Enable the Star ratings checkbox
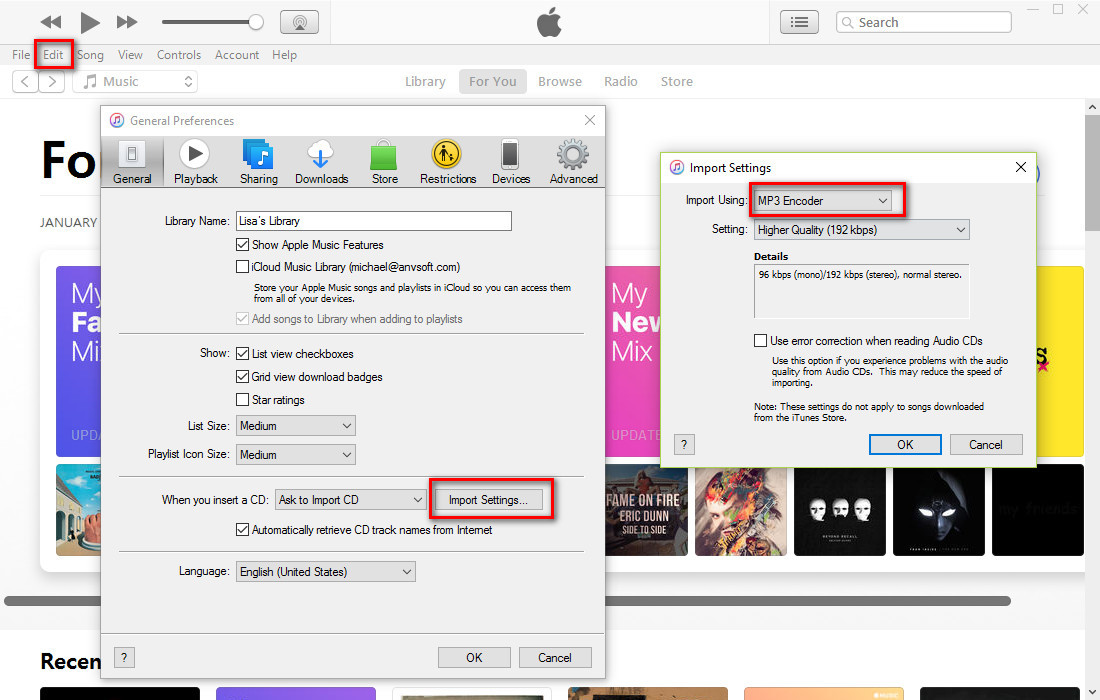The image size is (1100, 700). tap(243, 400)
